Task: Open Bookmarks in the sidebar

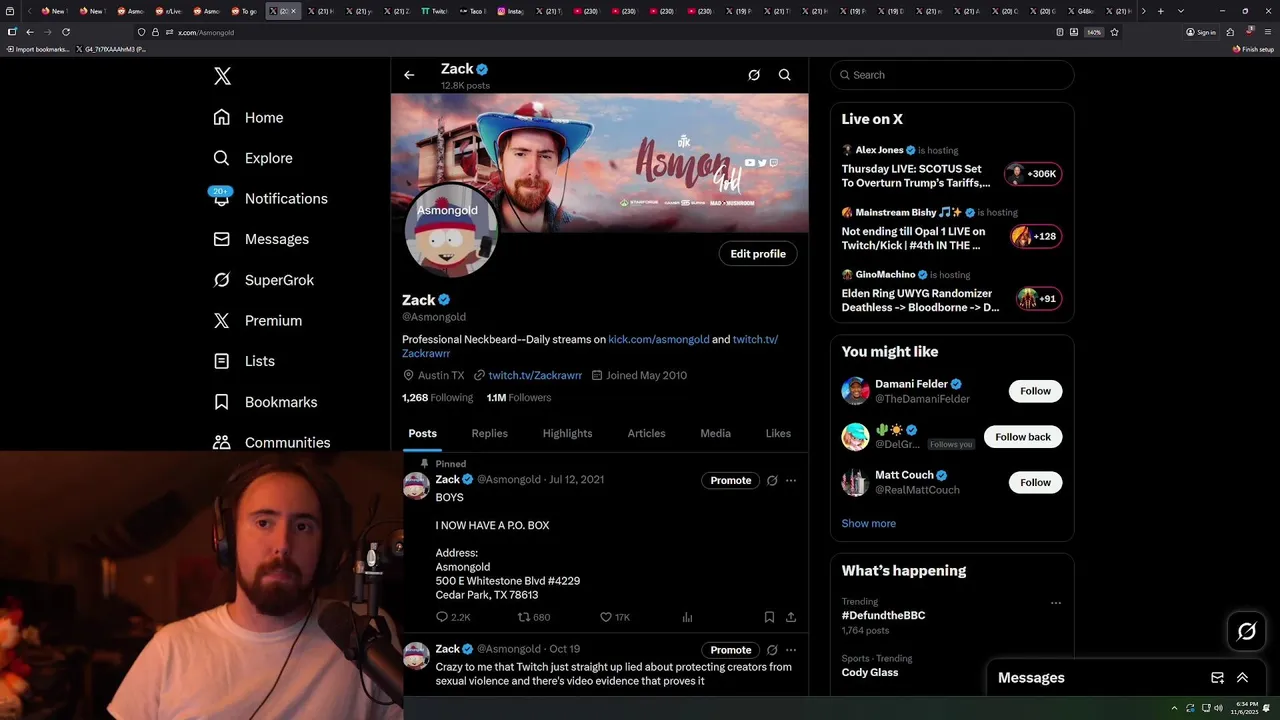Action: pyautogui.click(x=265, y=402)
